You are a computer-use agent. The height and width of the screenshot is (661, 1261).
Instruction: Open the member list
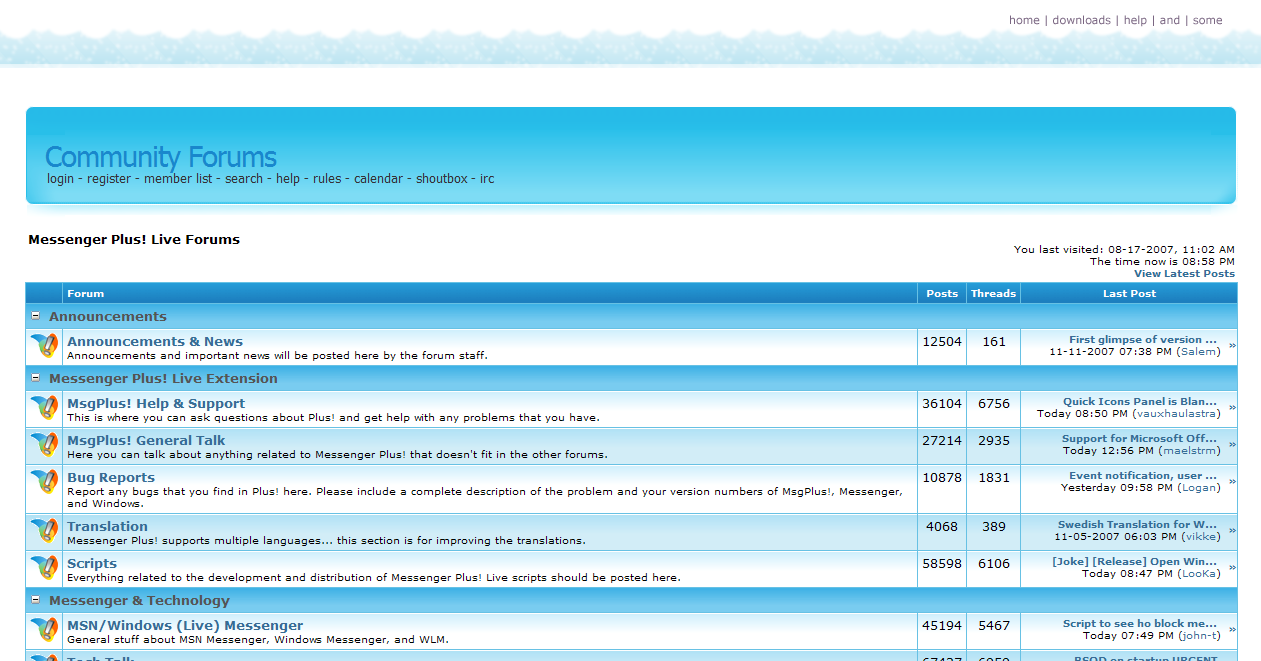(x=178, y=179)
